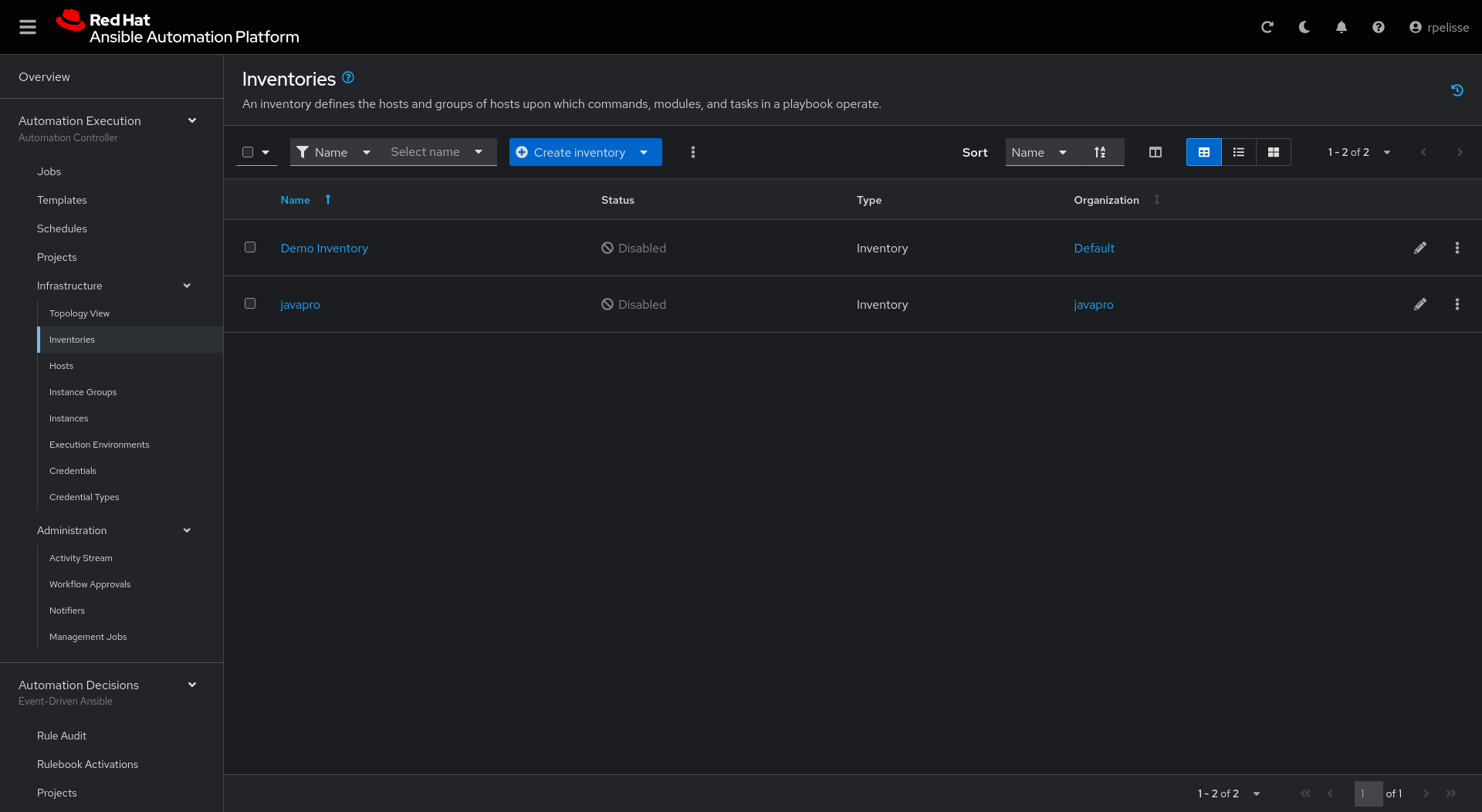Toggle dark mode moon icon
The width and height of the screenshot is (1482, 812).
pyautogui.click(x=1304, y=27)
